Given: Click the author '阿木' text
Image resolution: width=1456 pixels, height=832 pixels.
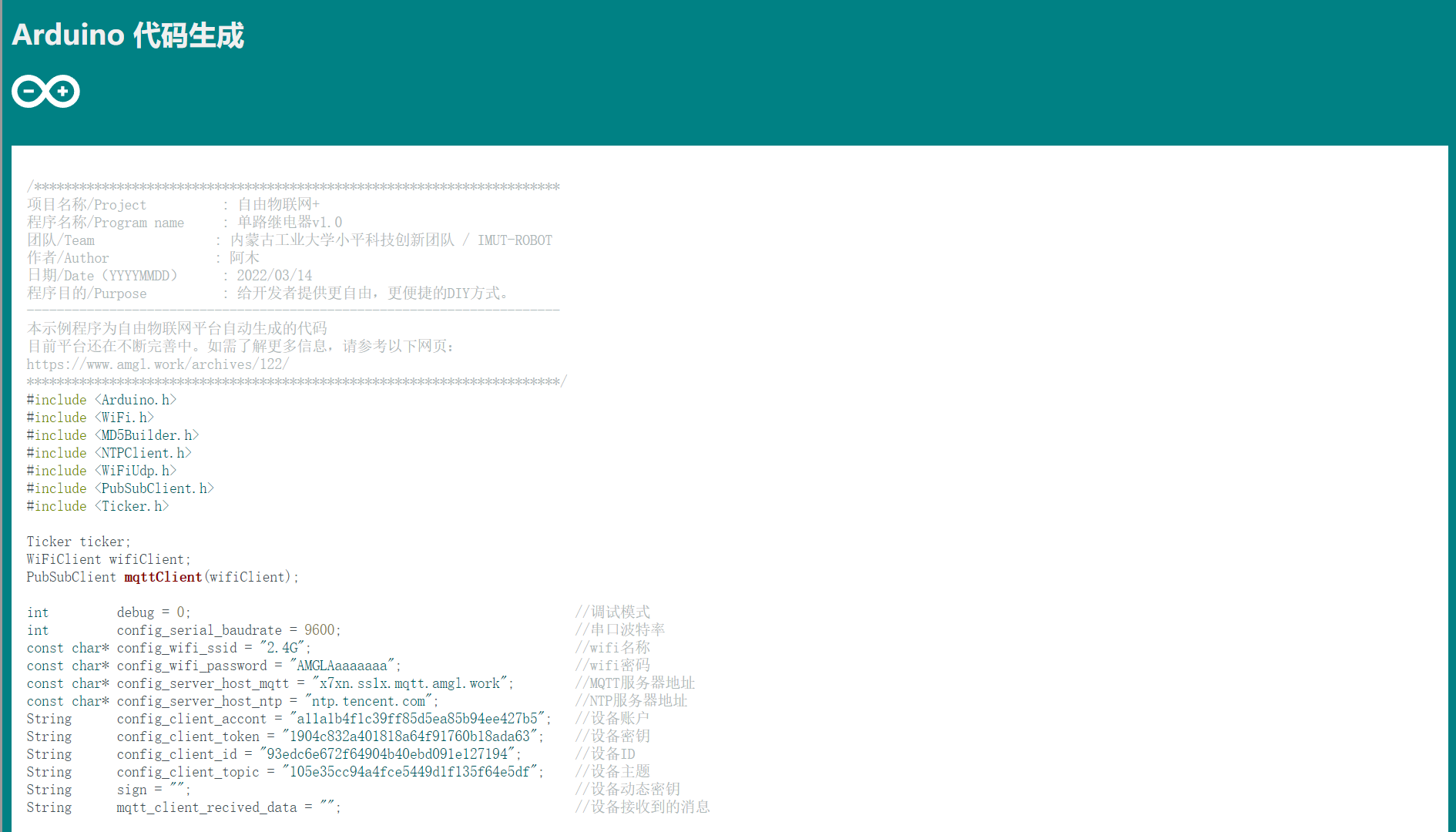Looking at the screenshot, I should click(x=244, y=258).
